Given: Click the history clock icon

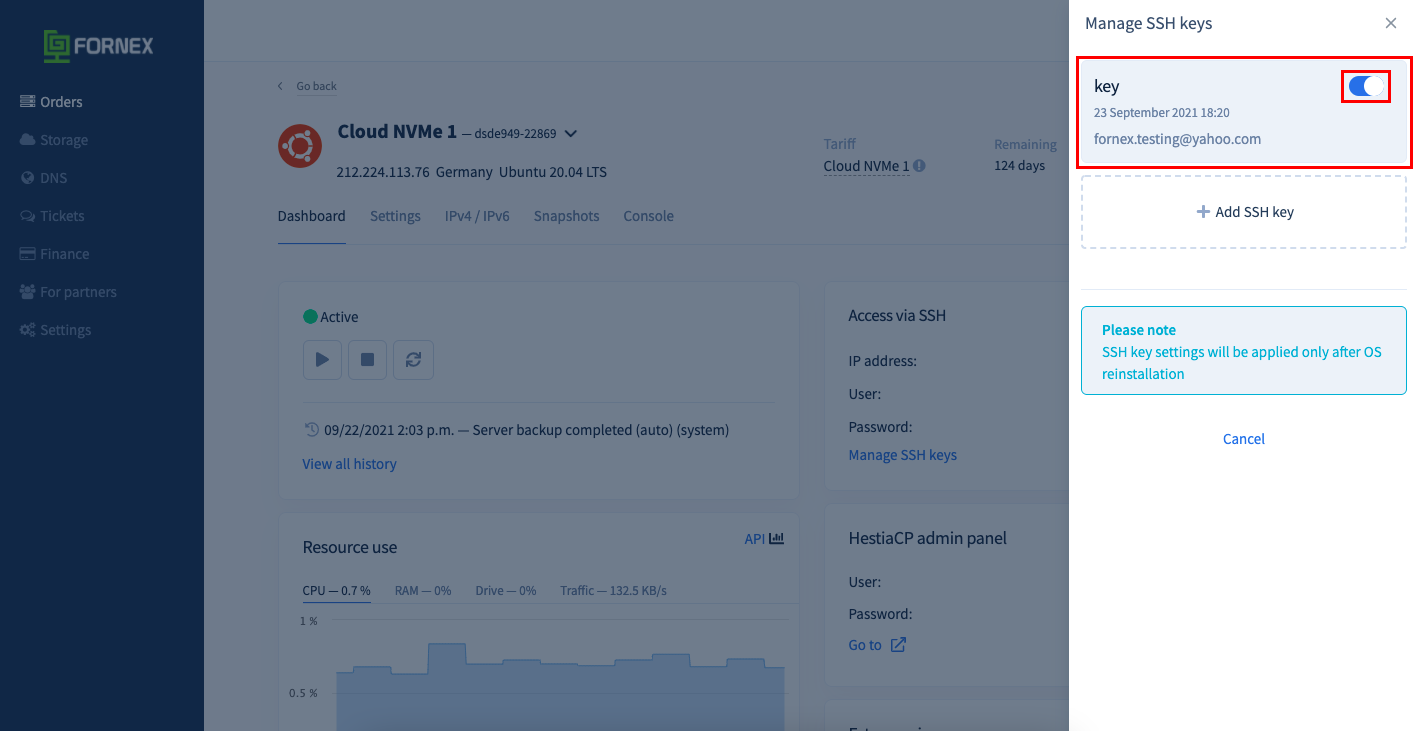Looking at the screenshot, I should 311,430.
